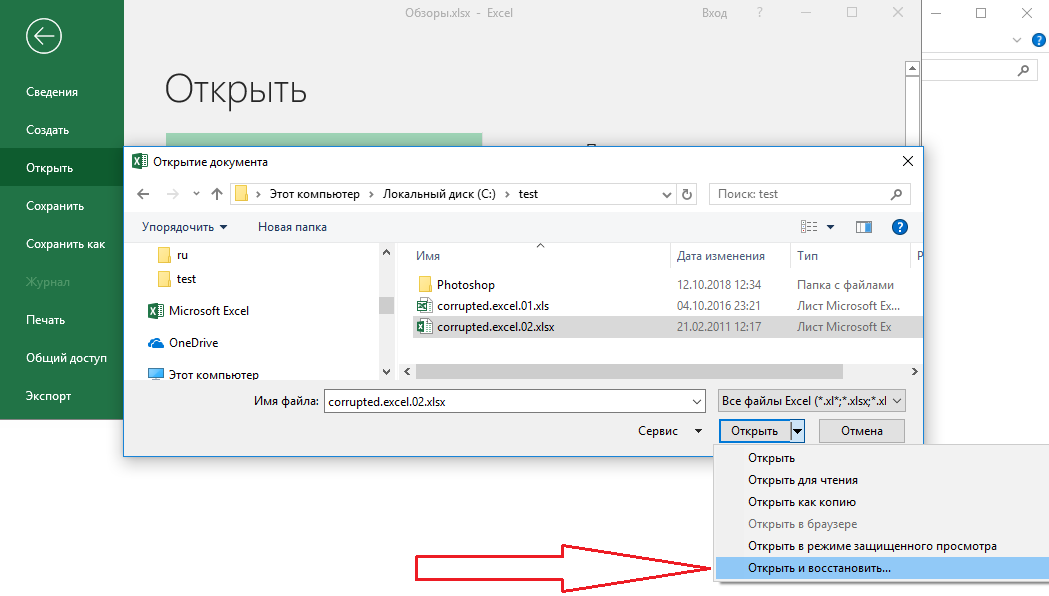Click search magnifier in background window
Screen dimensions: 1049x596
coord(1023,70)
